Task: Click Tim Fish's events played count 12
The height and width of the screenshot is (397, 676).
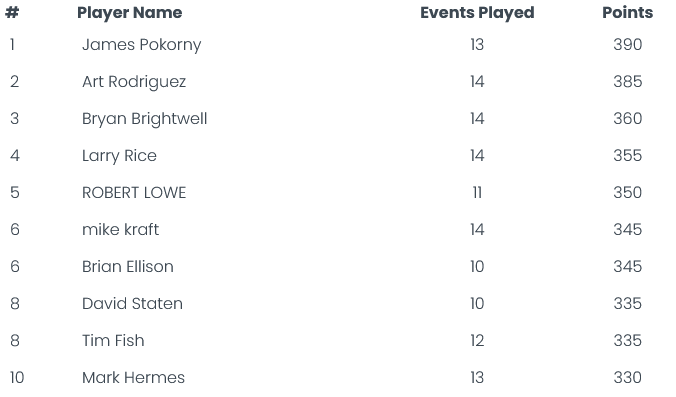Action: pos(477,341)
